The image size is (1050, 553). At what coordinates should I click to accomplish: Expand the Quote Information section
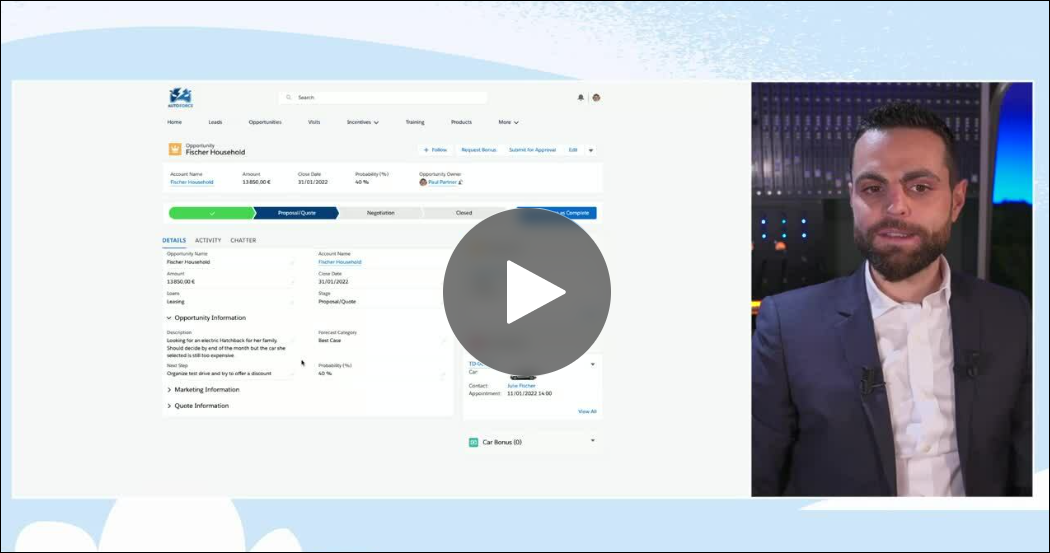click(198, 406)
